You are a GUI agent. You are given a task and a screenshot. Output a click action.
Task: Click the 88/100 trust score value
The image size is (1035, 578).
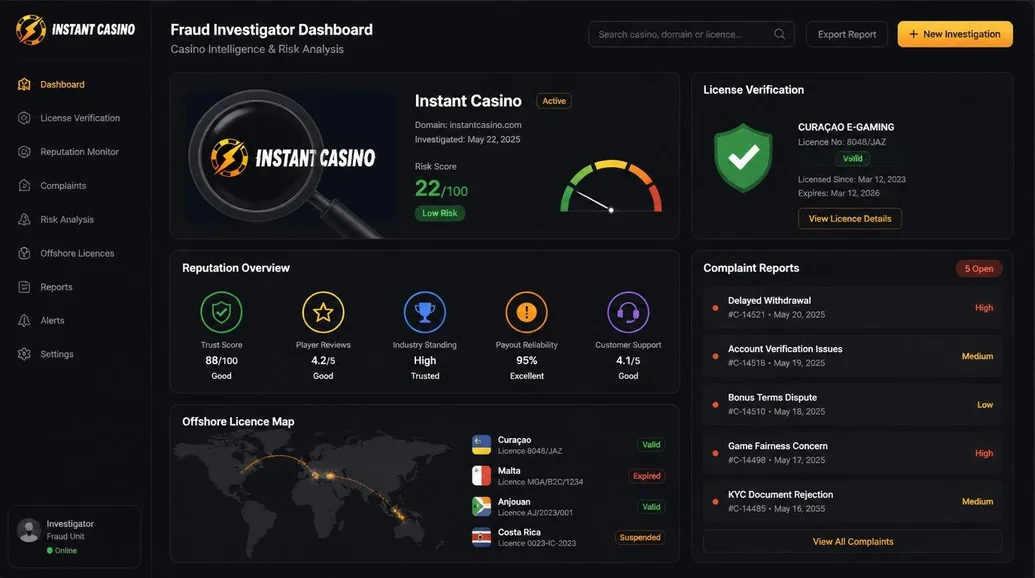(221, 360)
